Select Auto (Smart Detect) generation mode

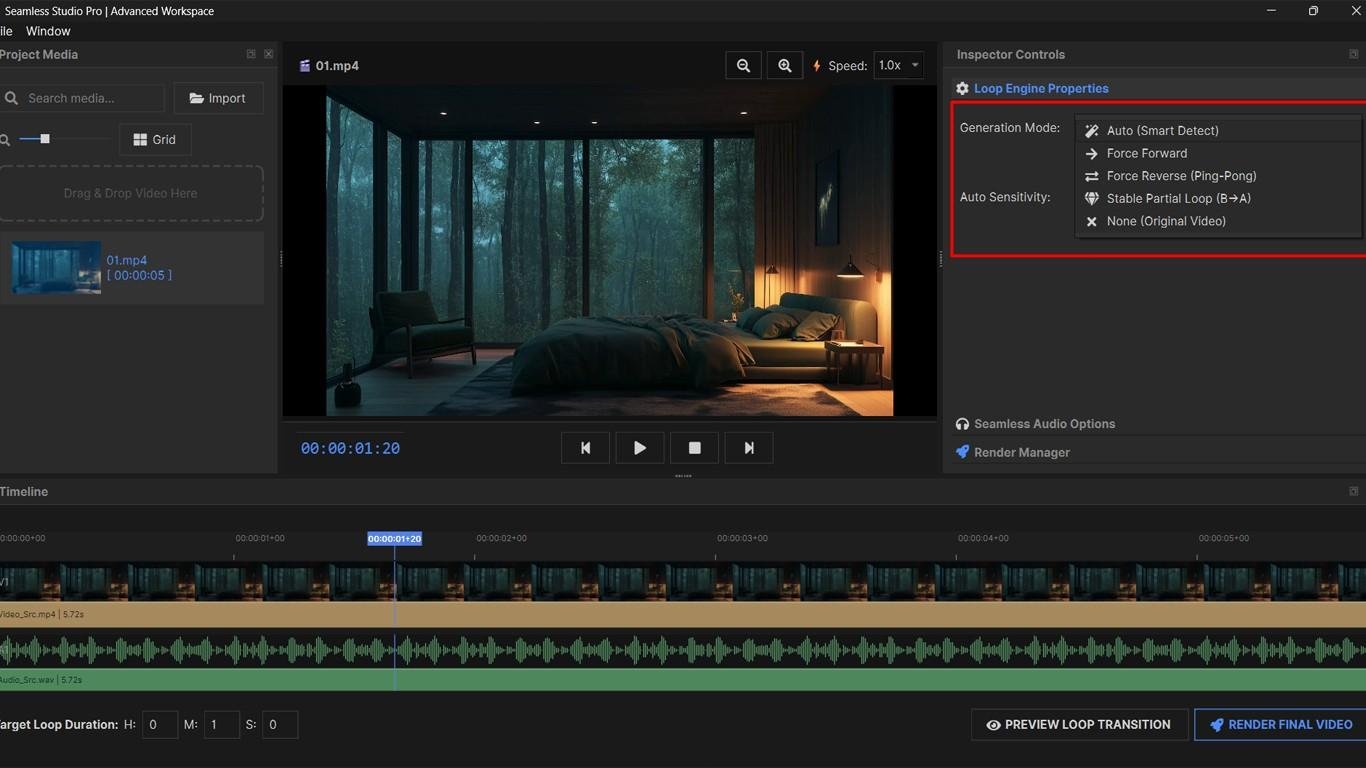(1162, 131)
